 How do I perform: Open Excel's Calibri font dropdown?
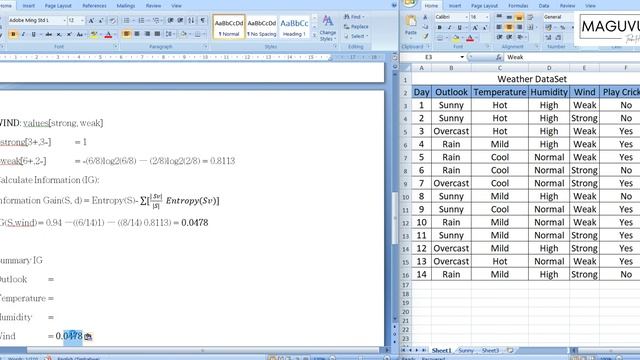[466, 17]
